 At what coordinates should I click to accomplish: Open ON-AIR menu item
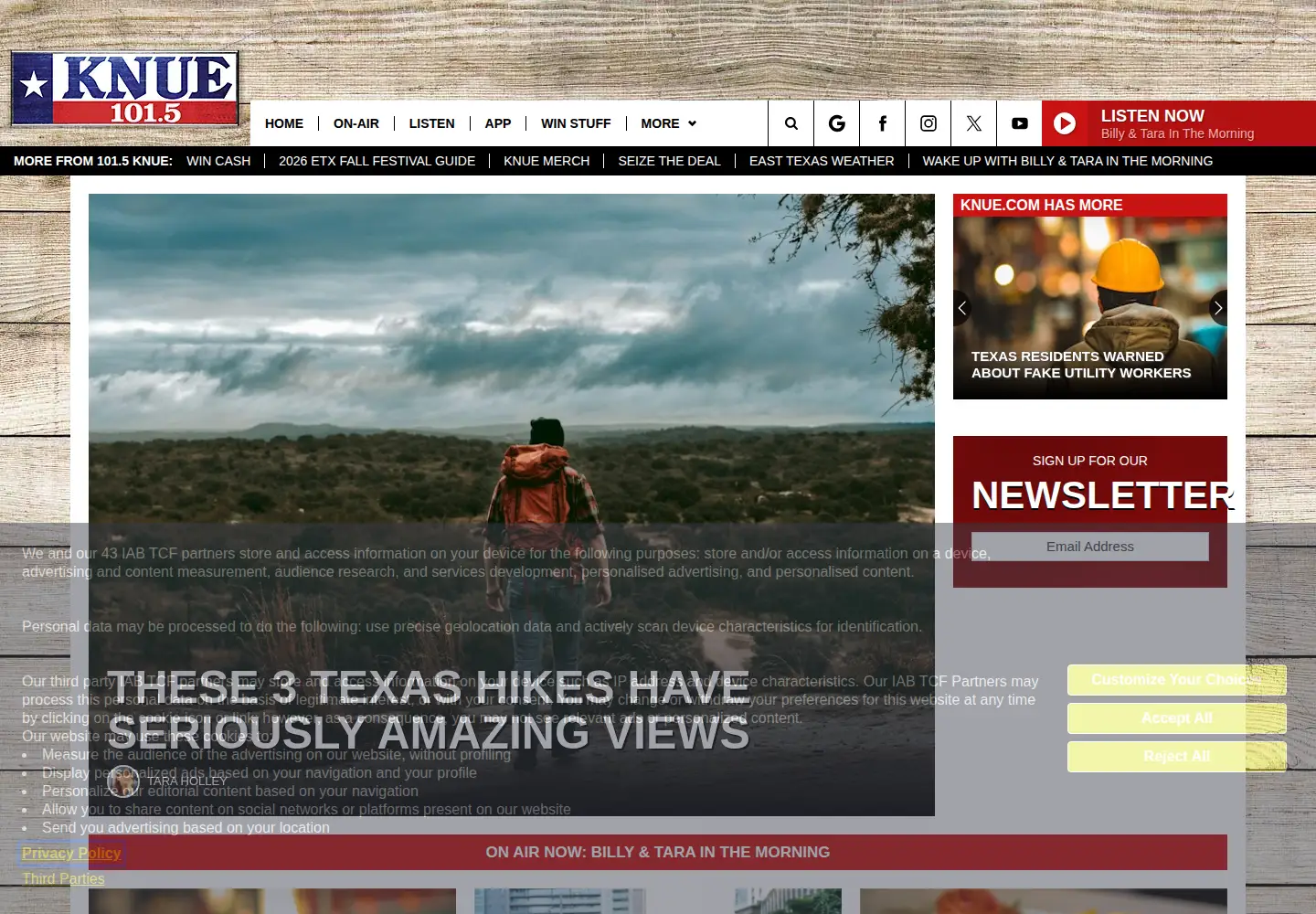tap(356, 123)
